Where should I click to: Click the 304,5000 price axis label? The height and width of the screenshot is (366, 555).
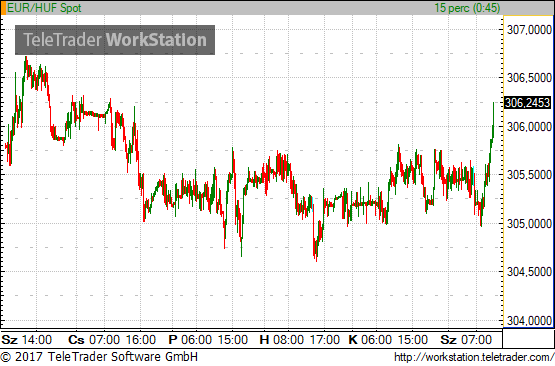pyautogui.click(x=529, y=272)
